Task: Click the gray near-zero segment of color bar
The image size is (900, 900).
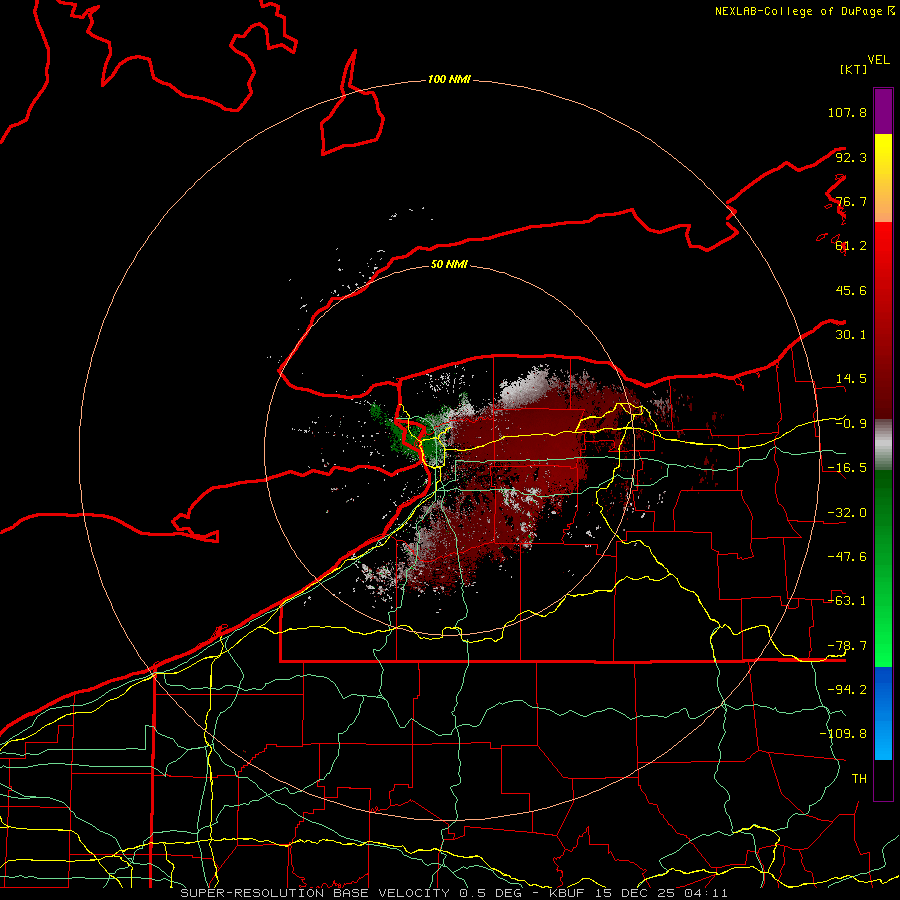Action: pyautogui.click(x=883, y=444)
